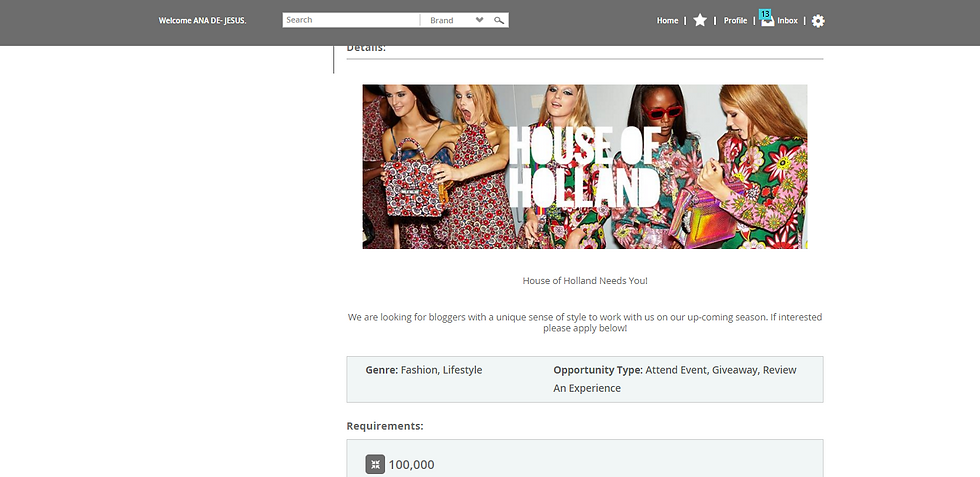Click the 'Requirements:' heading
This screenshot has height=477, width=980.
click(385, 426)
